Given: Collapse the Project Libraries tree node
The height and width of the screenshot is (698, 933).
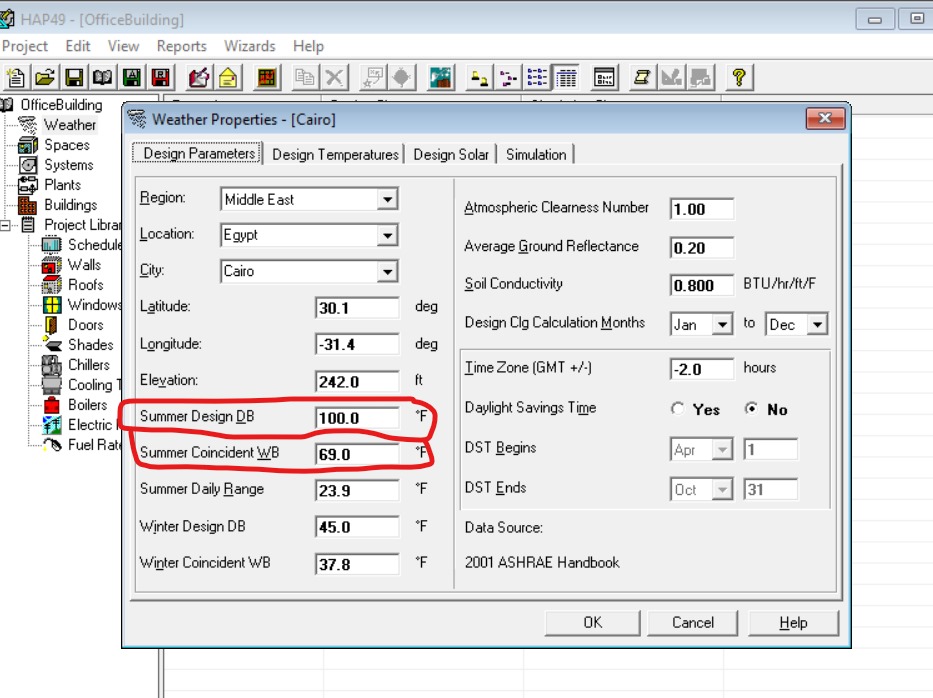Looking at the screenshot, I should click(x=5, y=225).
